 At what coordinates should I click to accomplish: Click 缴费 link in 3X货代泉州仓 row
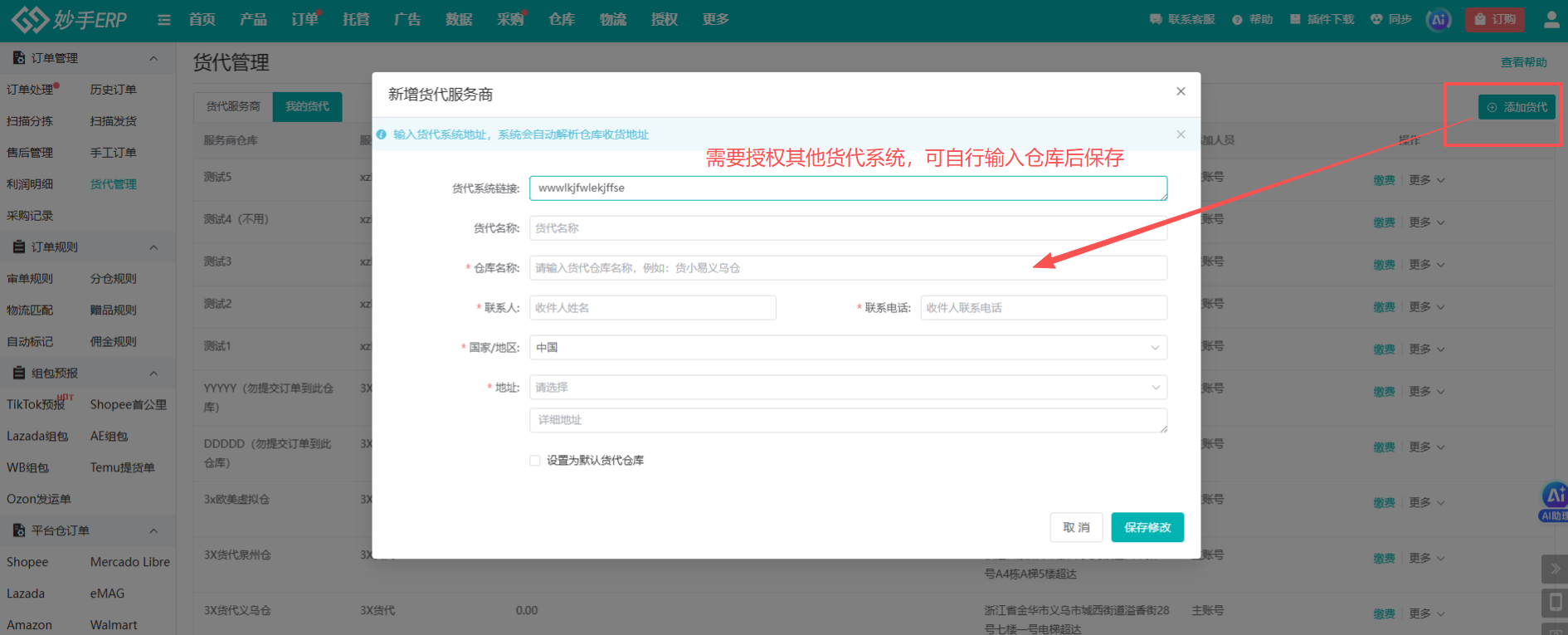pos(1384,559)
